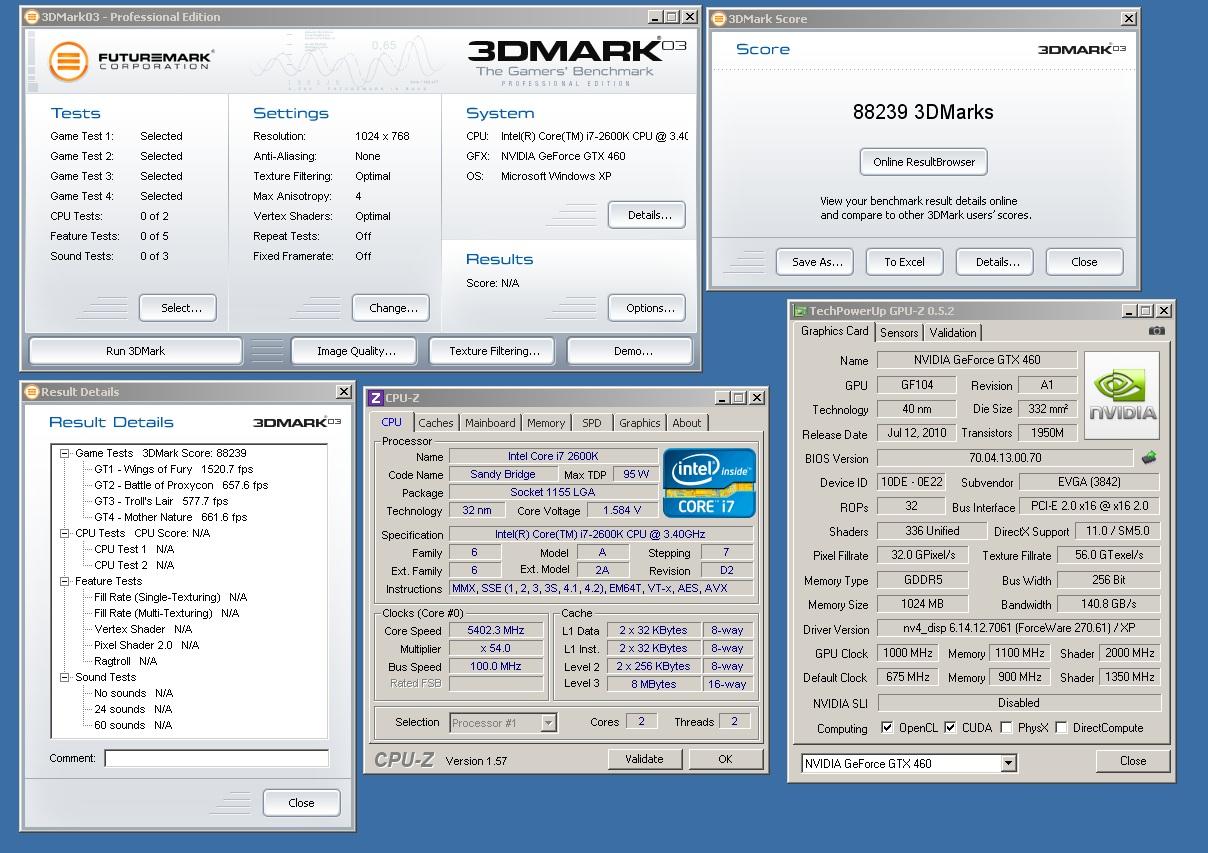Click the Run 3DMark button
This screenshot has width=1208, height=853.
[x=136, y=351]
